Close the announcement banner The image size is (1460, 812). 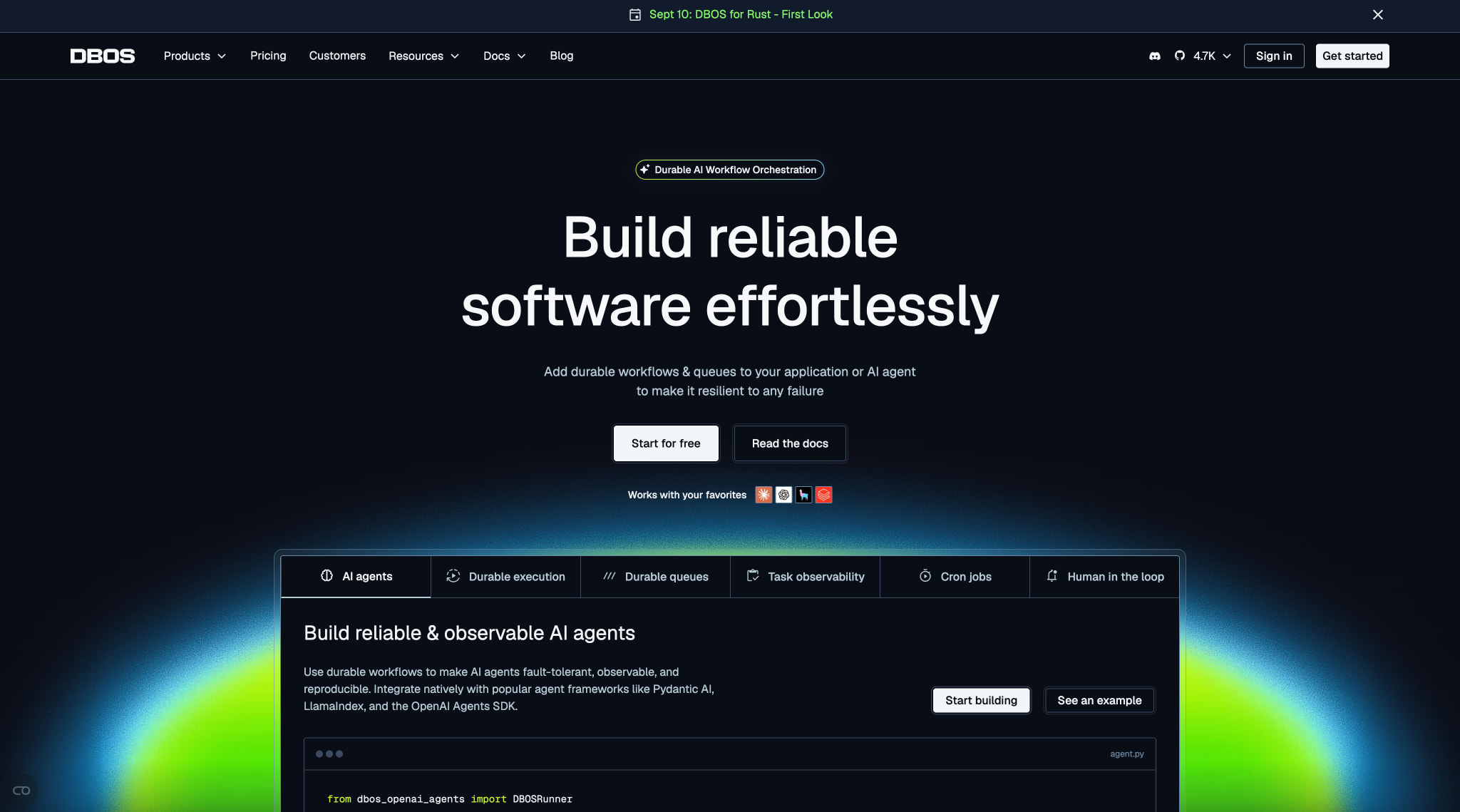point(1377,14)
